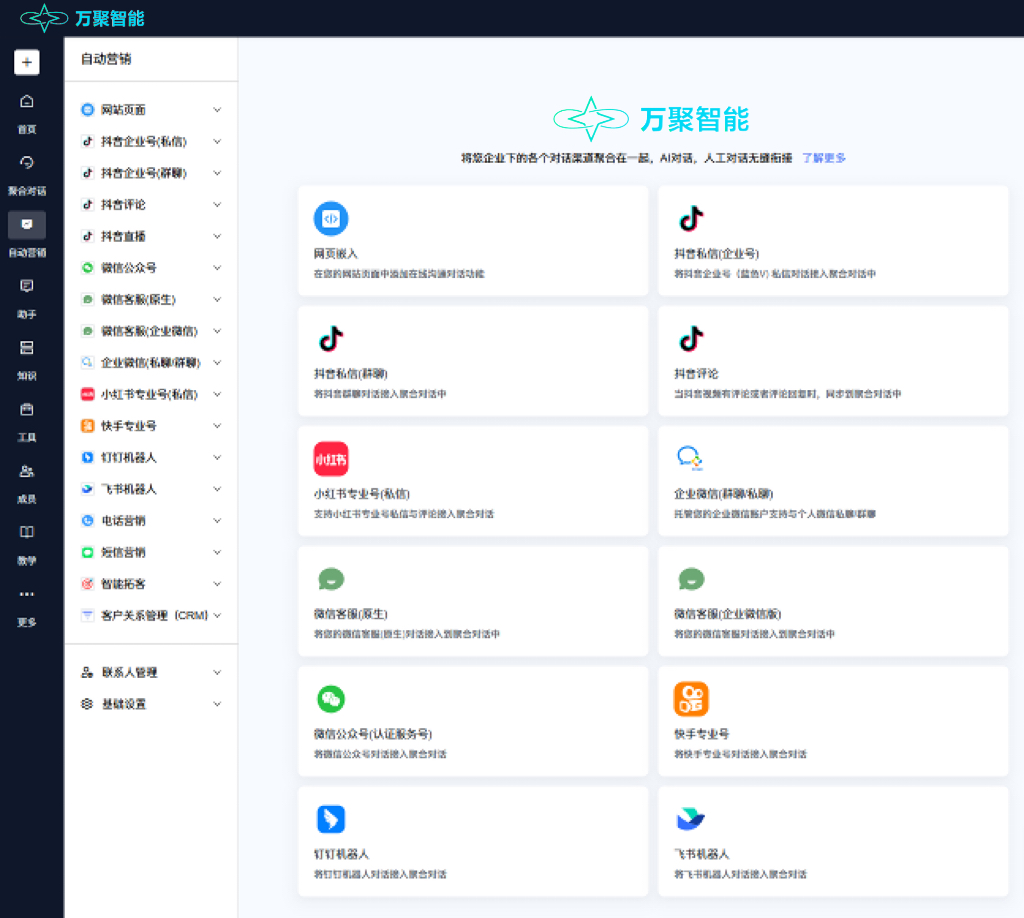Open the 成员 members sidebar icon
This screenshot has height=918, width=1024.
pyautogui.click(x=27, y=471)
